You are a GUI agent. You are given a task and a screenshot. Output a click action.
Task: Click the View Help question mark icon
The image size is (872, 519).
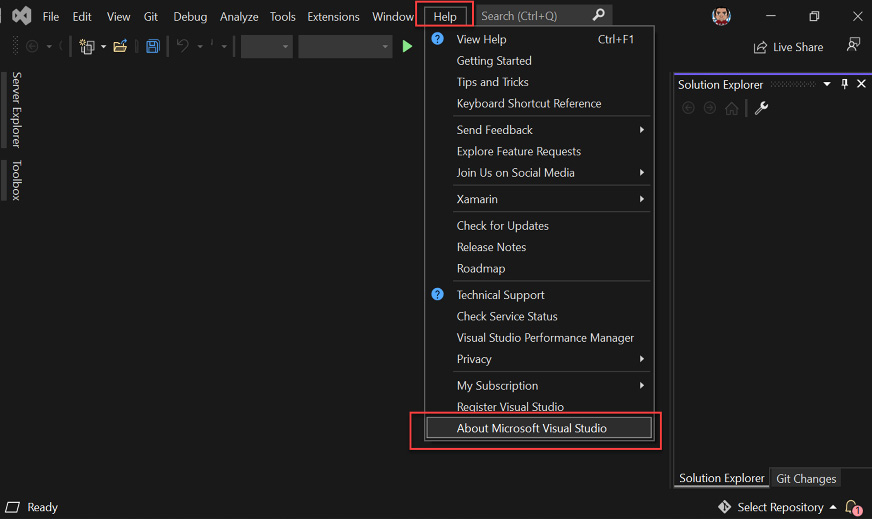click(438, 39)
